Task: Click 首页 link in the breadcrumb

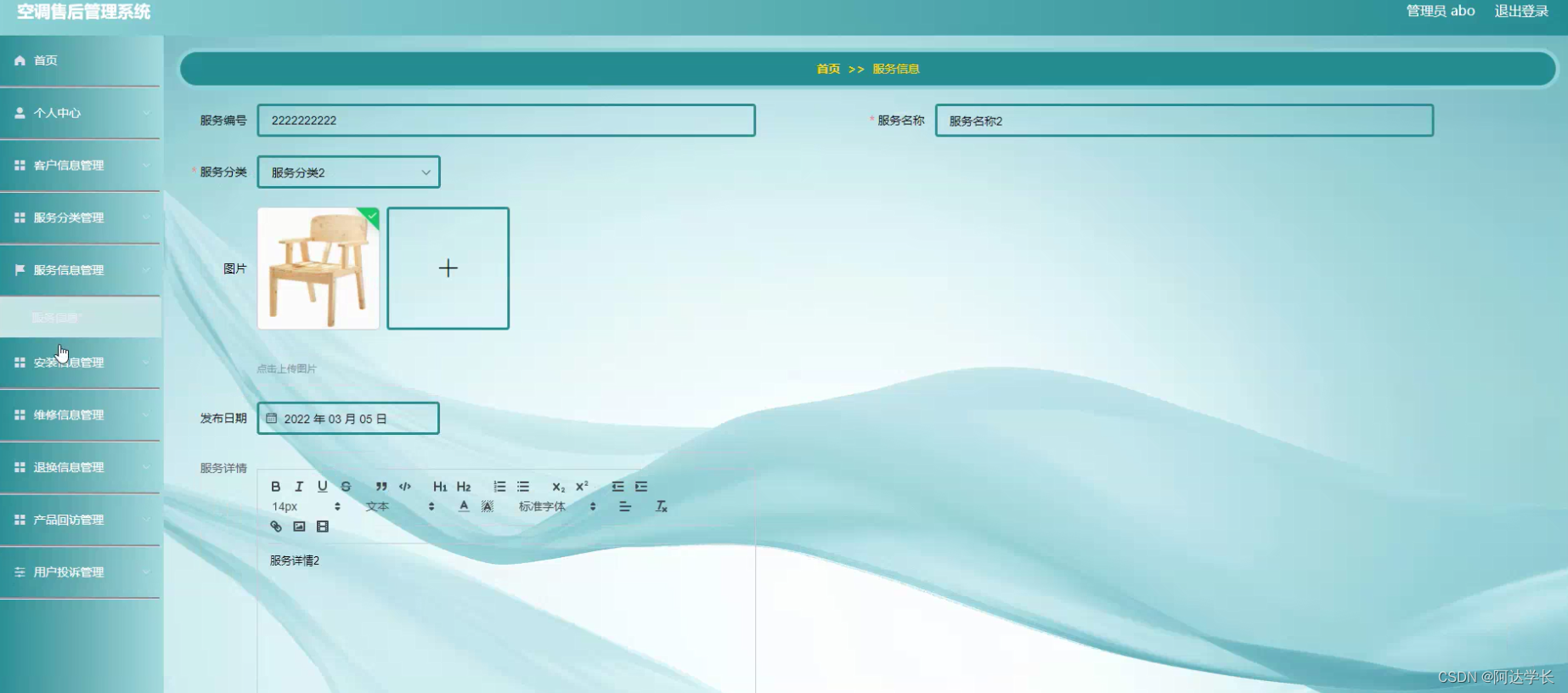Action: point(828,69)
